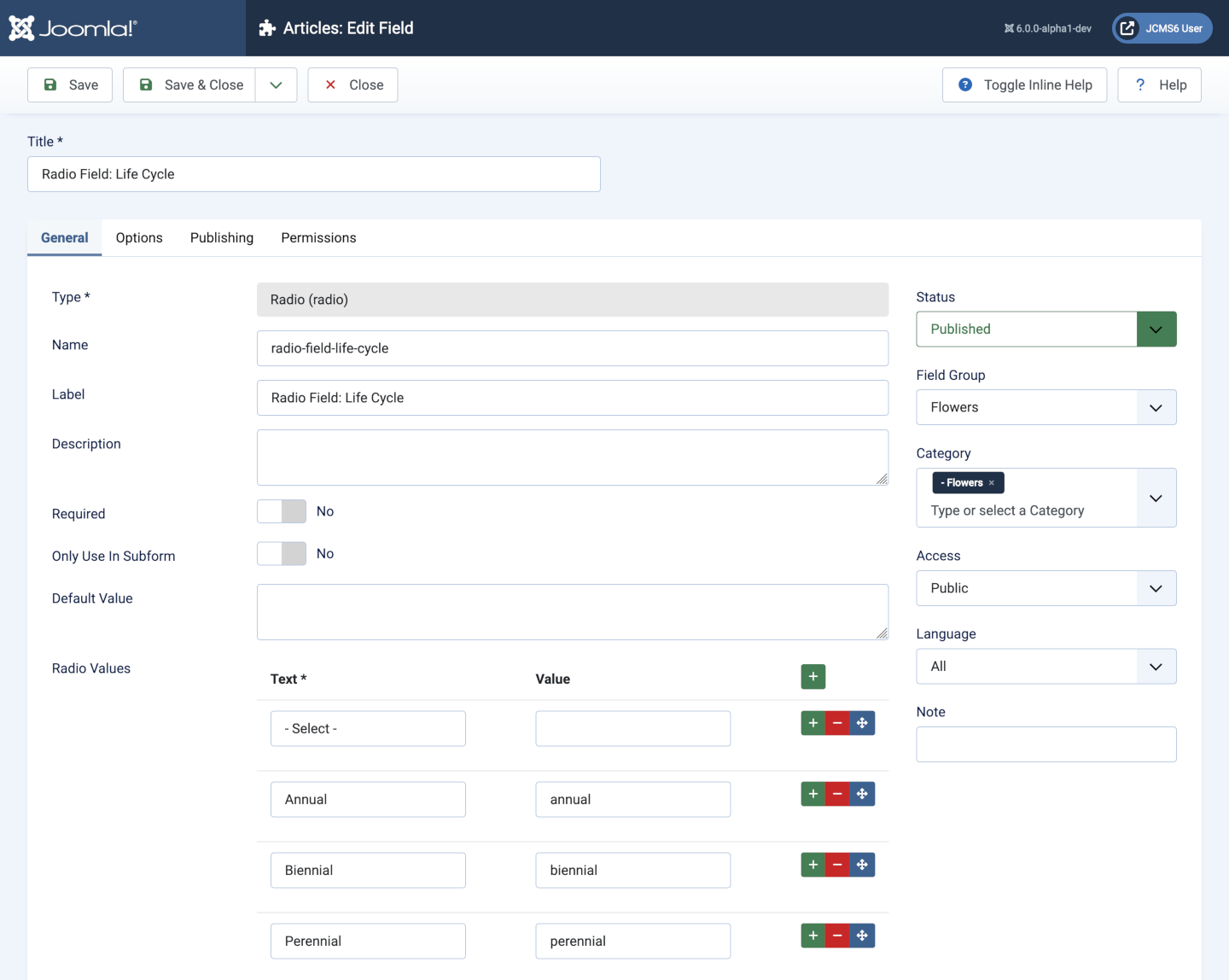Image resolution: width=1229 pixels, height=980 pixels.
Task: Click the Joomla logo in header
Action: [73, 28]
